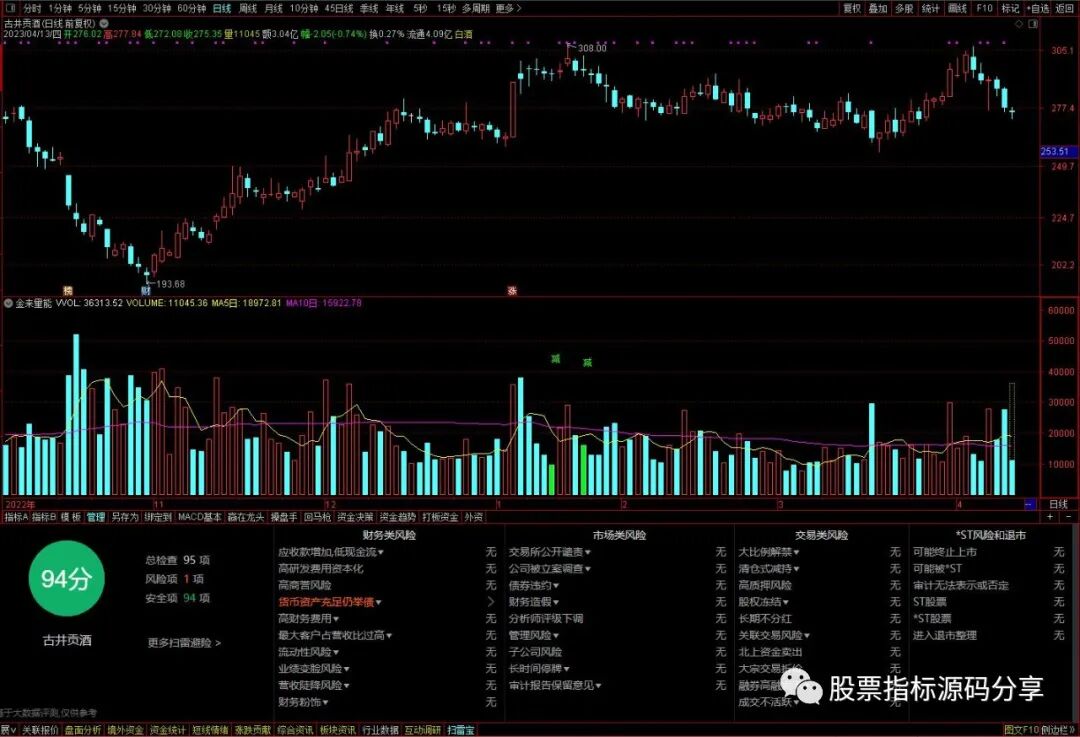Click the diamond icon above the price axis
This screenshot has height=737, width=1080.
(1020, 24)
